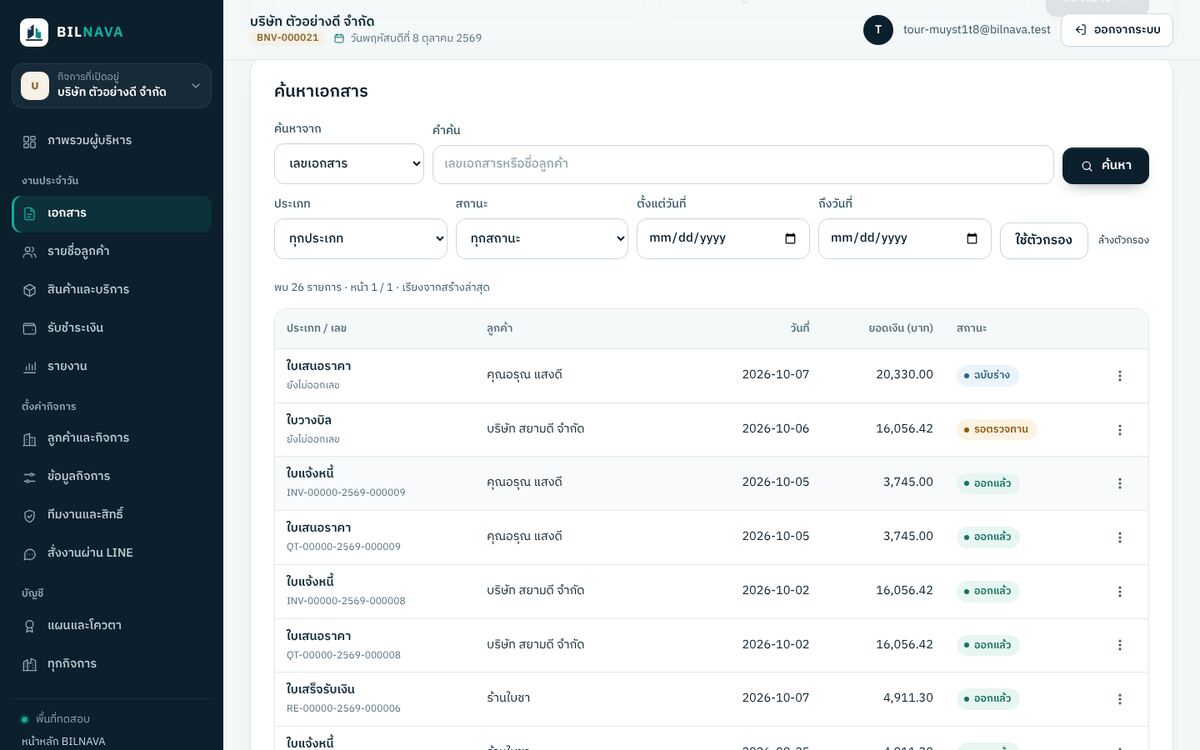Open the three-dot menu for INV-00000-2569-000009
The image size is (1200, 750).
coord(1120,484)
